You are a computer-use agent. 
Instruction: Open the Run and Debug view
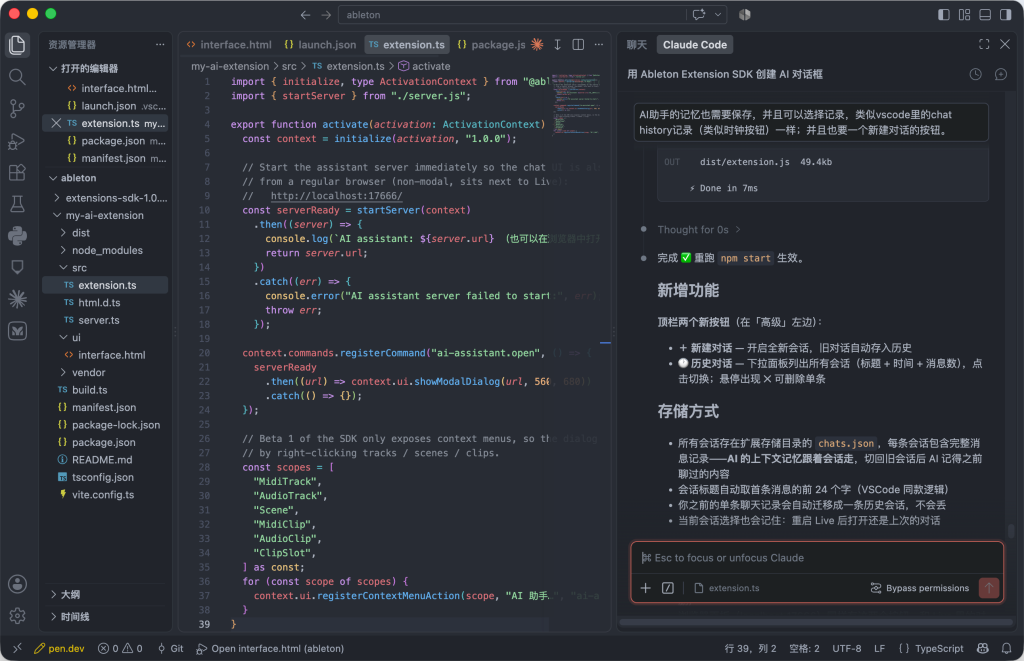click(18, 141)
